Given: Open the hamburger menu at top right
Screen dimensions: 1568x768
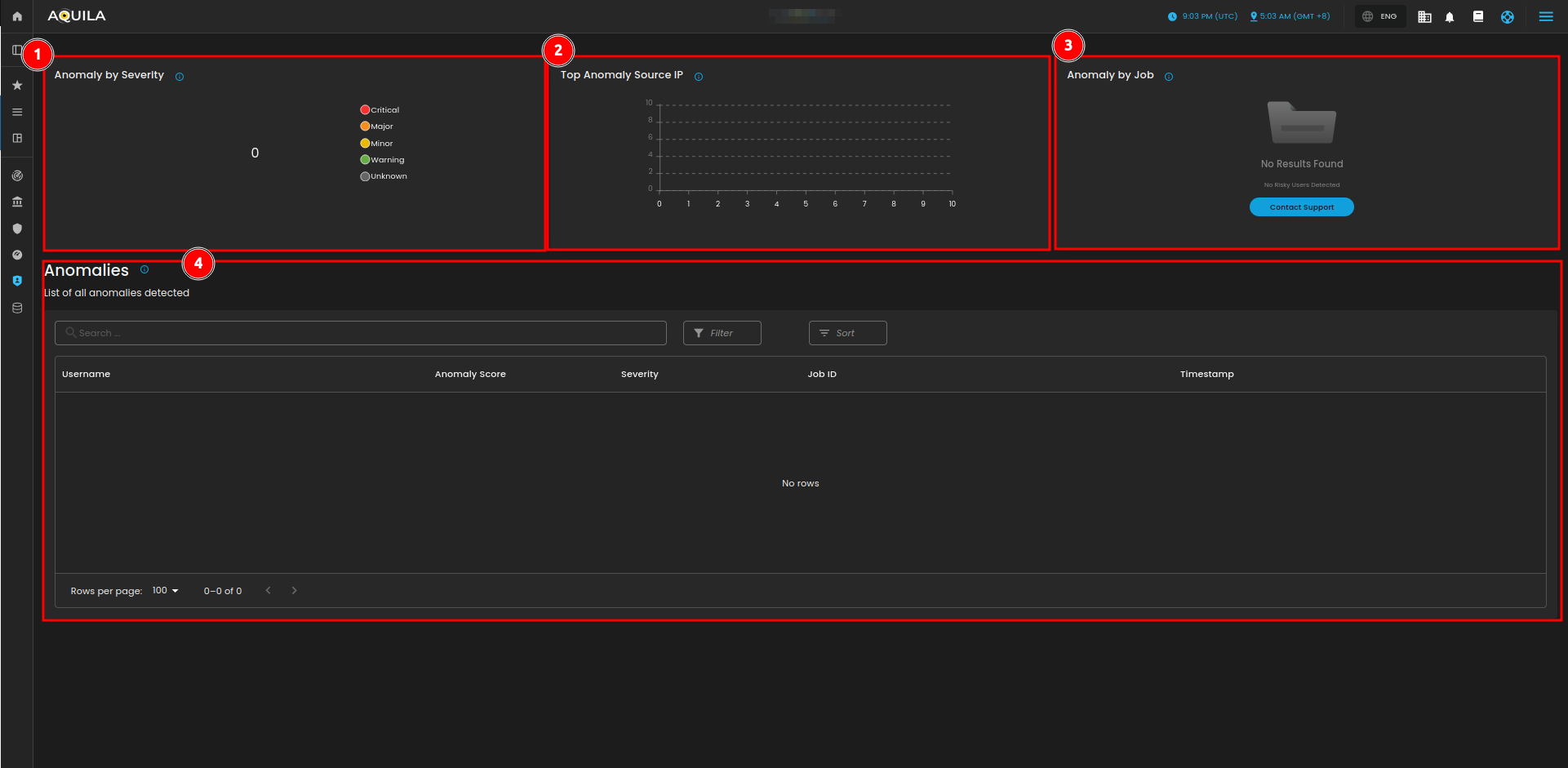Looking at the screenshot, I should point(1546,16).
